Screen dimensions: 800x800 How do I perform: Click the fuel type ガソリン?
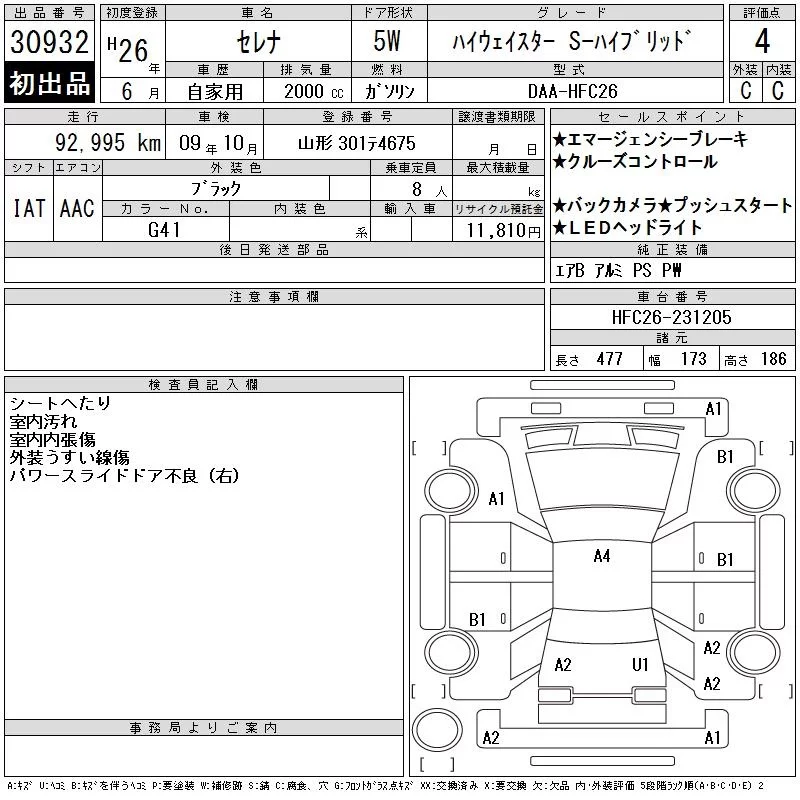point(389,91)
